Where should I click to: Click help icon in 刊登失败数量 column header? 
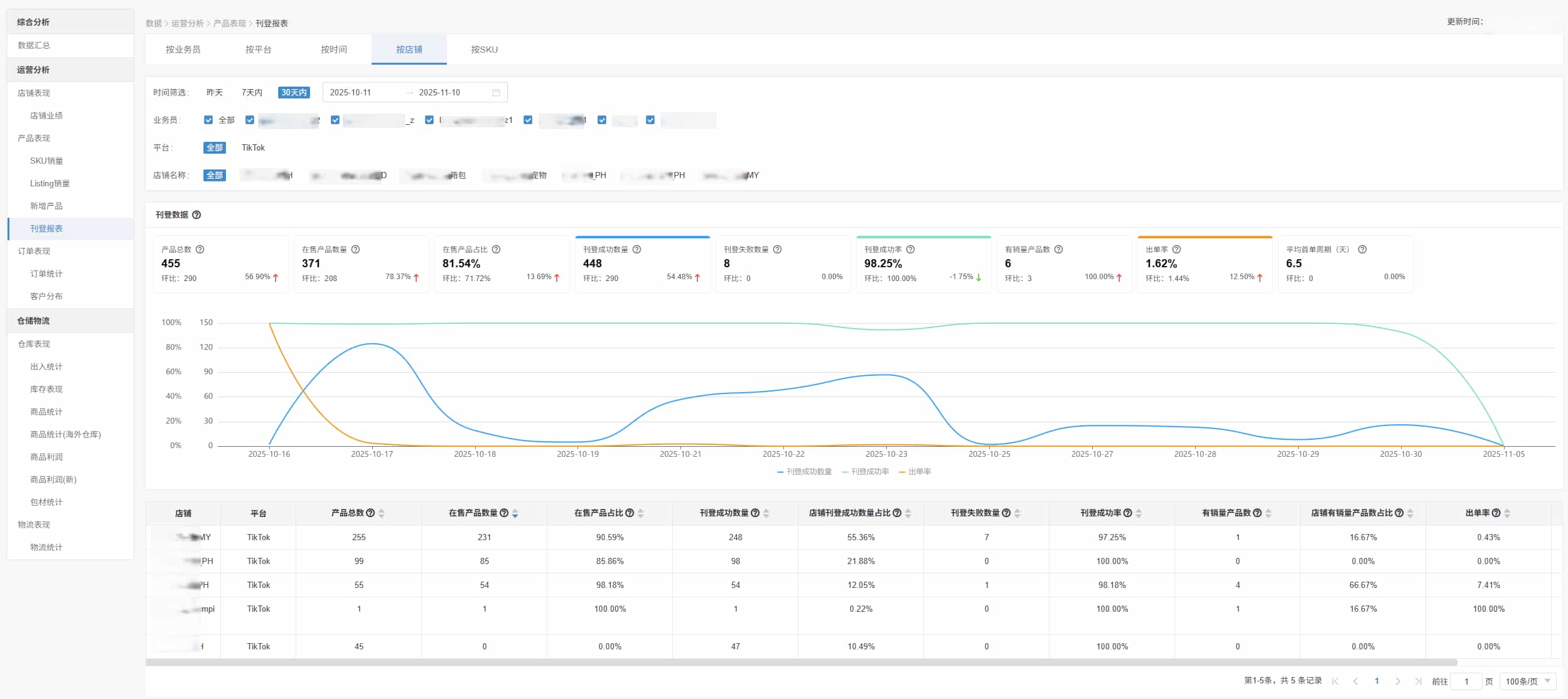pos(1006,513)
